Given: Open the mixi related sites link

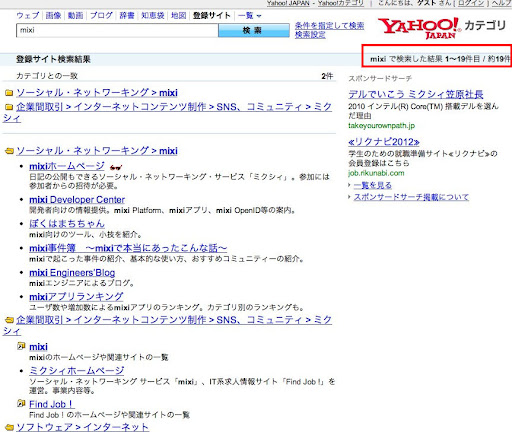Looking at the screenshot, I should pos(38,347).
